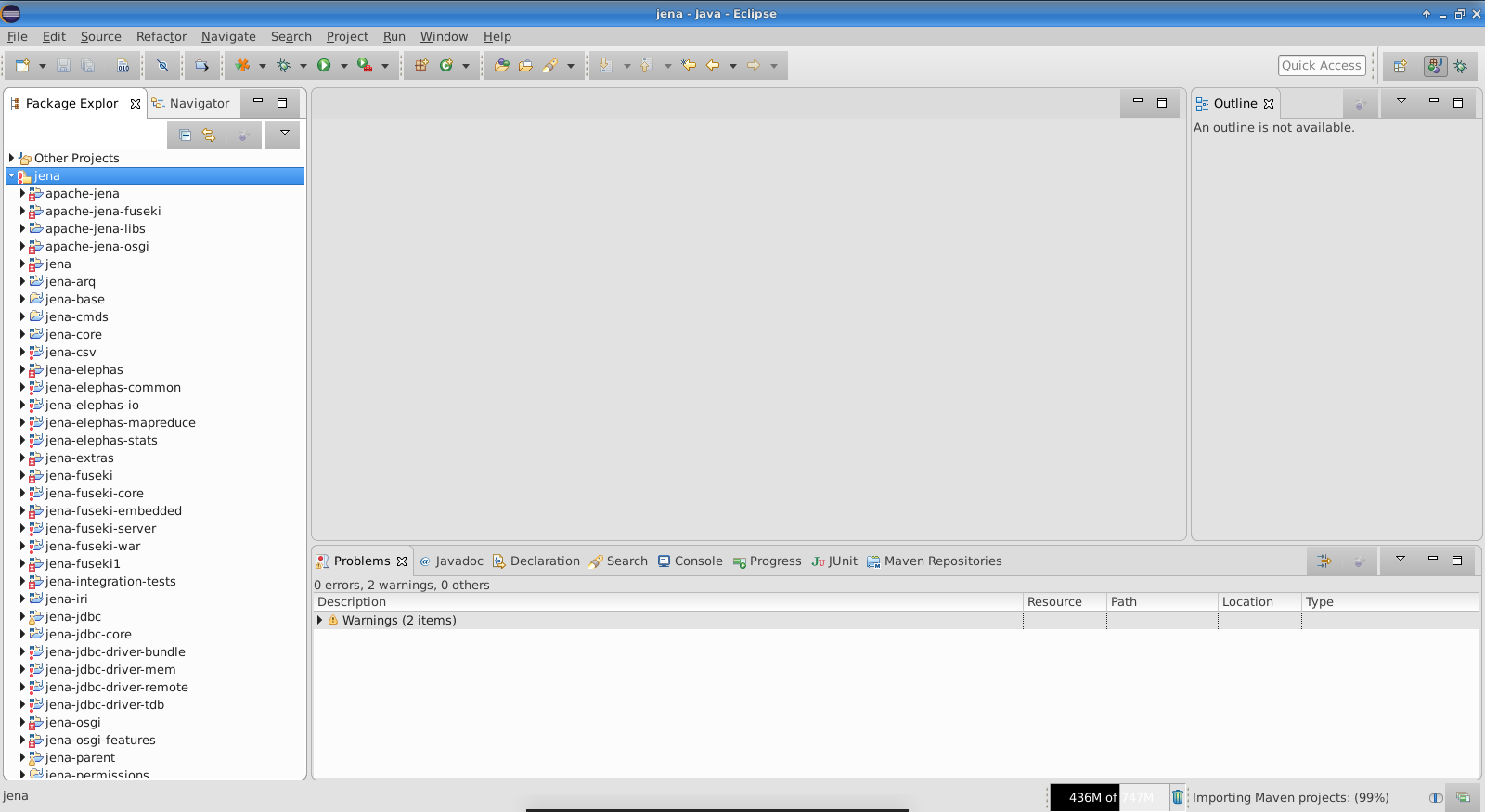The height and width of the screenshot is (812, 1485).
Task: Expand the apache-jena-fuseki project node
Action: (22, 211)
